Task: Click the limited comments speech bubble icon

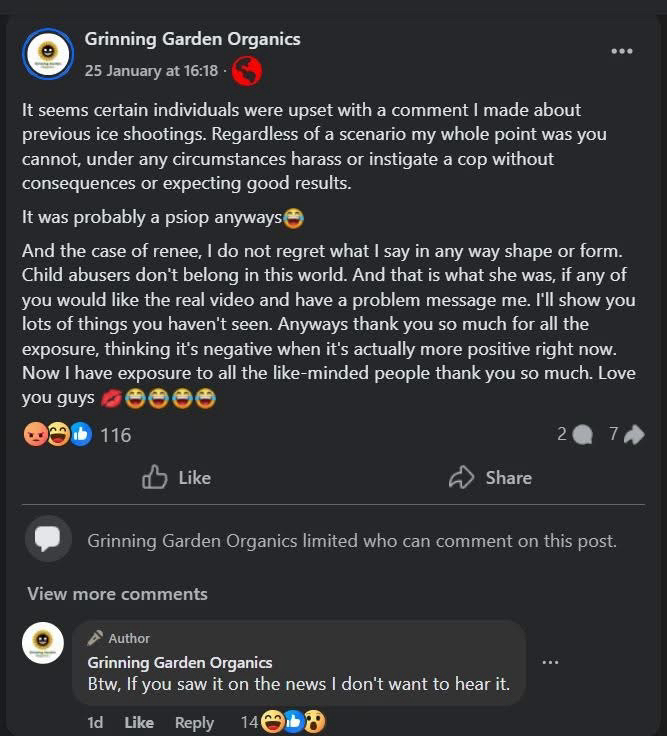Action: [48, 539]
